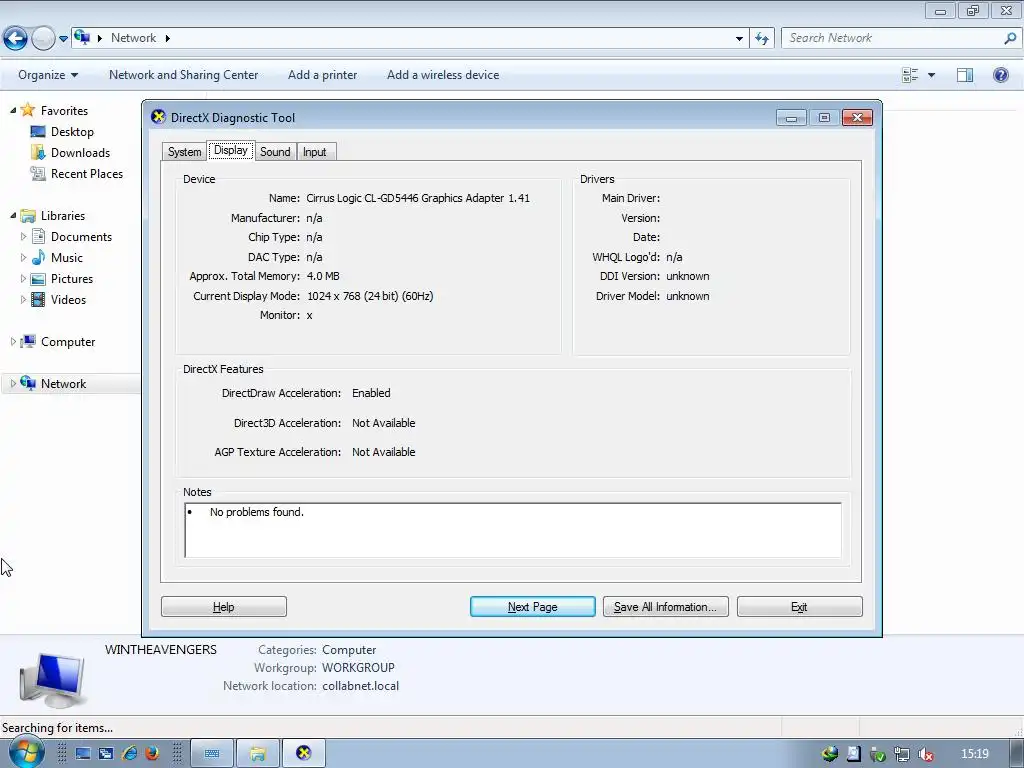Viewport: 1024px width, 768px height.
Task: Toggle the preview pane icon
Action: [x=965, y=75]
